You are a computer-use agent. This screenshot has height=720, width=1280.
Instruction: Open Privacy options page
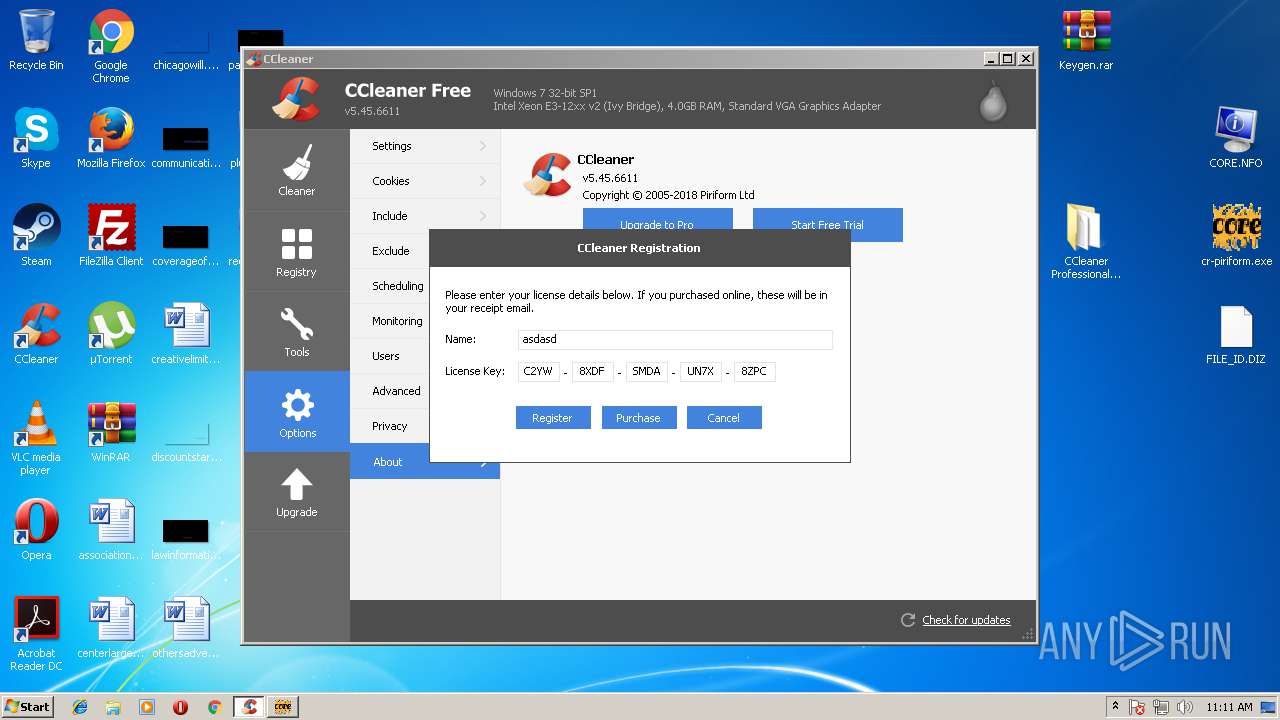[390, 426]
